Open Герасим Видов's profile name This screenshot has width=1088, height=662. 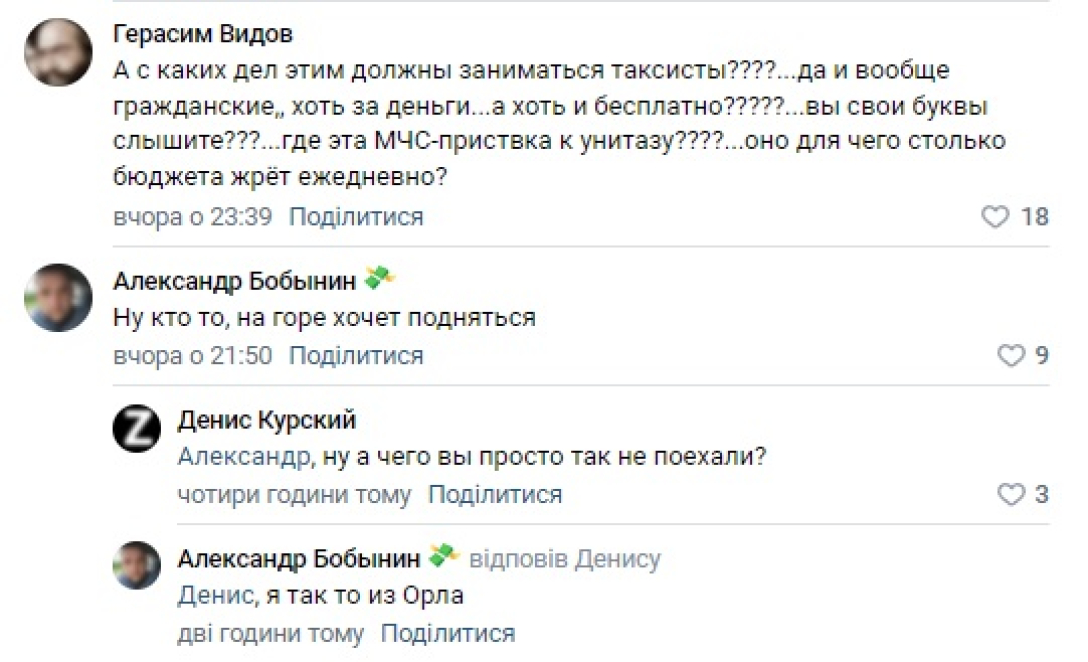coord(201,33)
